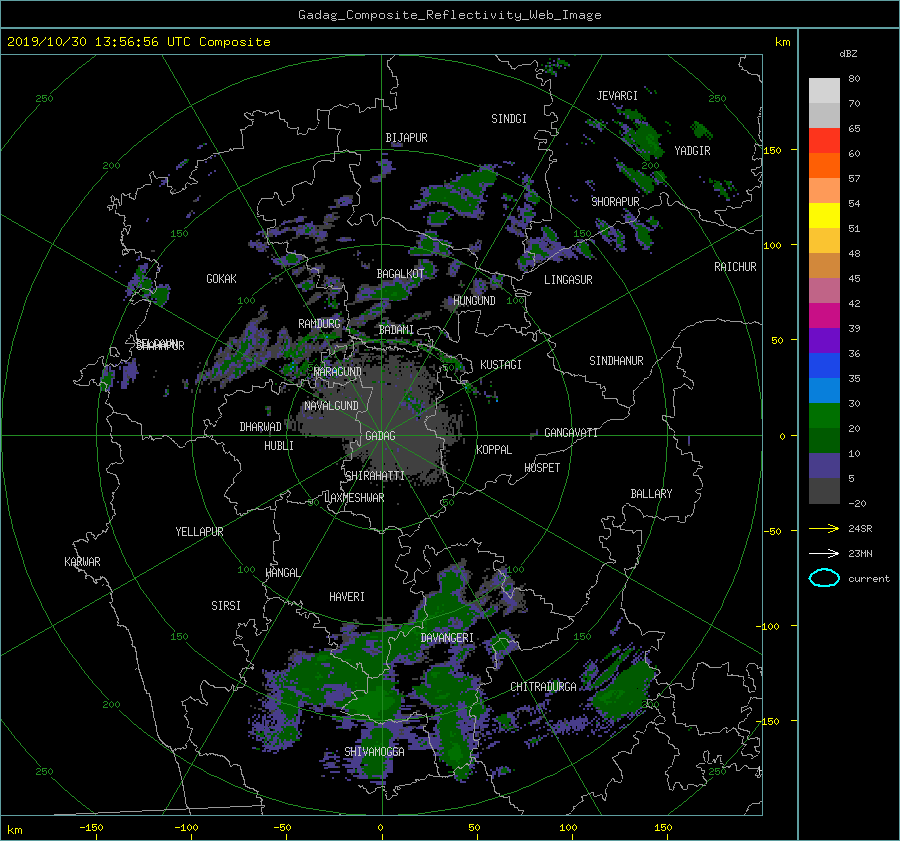Click the RAICHUR city label

coord(735,267)
